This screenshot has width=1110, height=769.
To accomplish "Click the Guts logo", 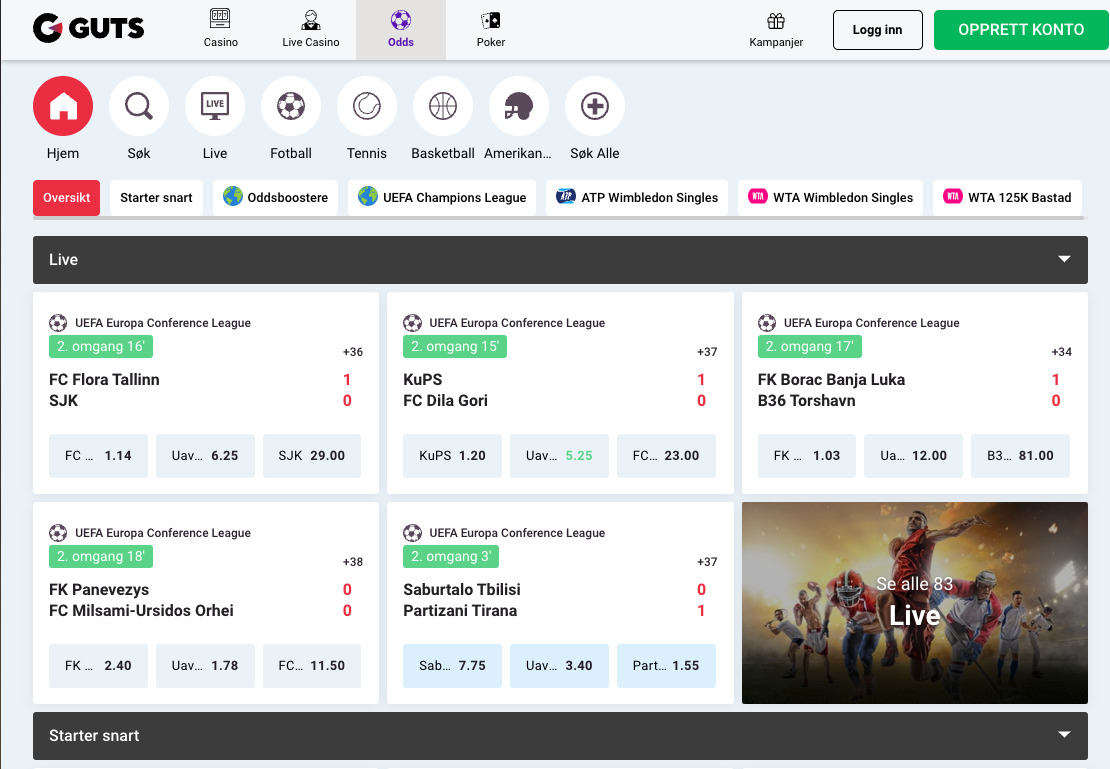I will pyautogui.click(x=88, y=28).
